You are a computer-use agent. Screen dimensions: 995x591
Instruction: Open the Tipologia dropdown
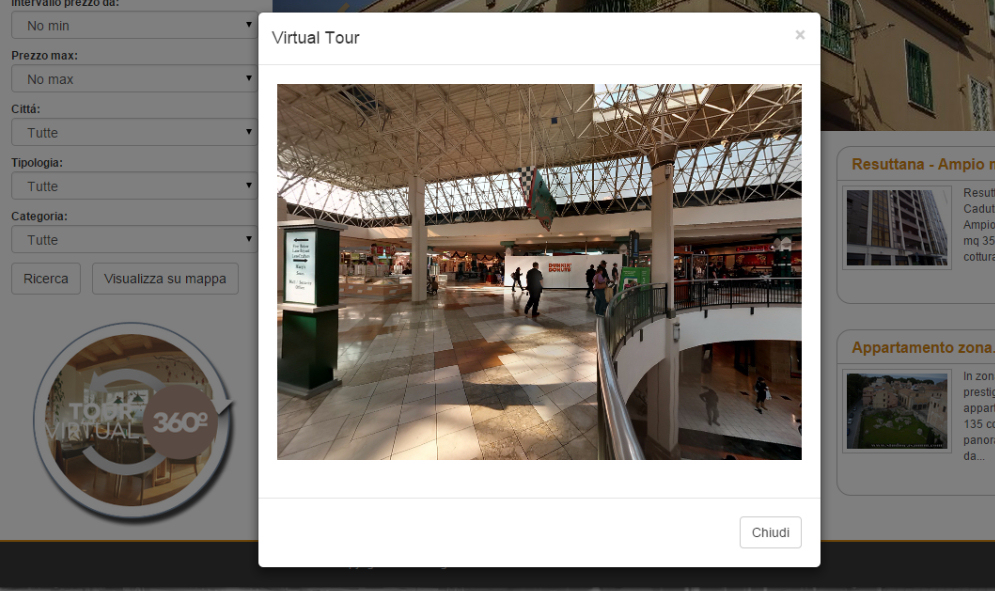coord(134,186)
